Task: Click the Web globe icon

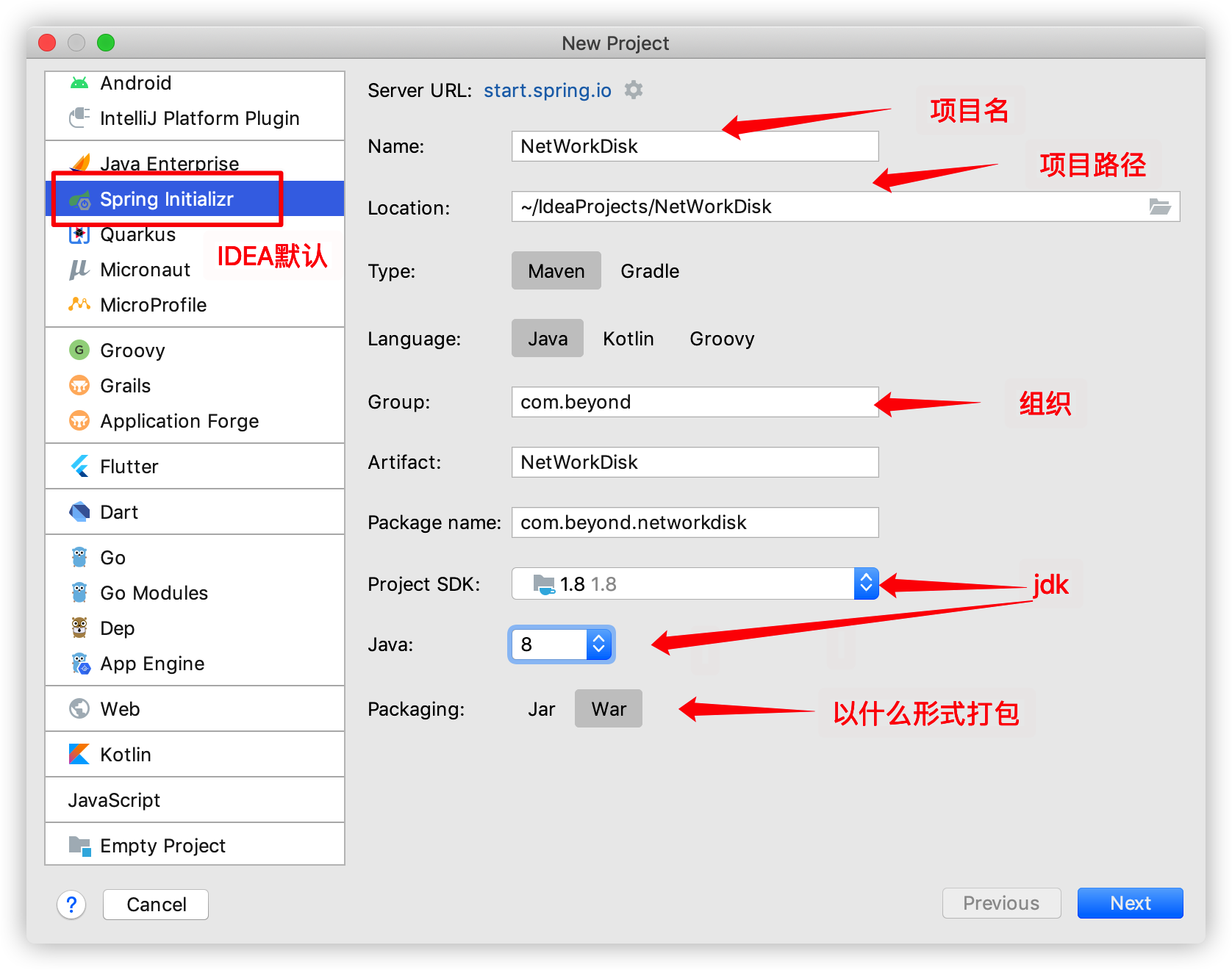Action: [x=79, y=709]
